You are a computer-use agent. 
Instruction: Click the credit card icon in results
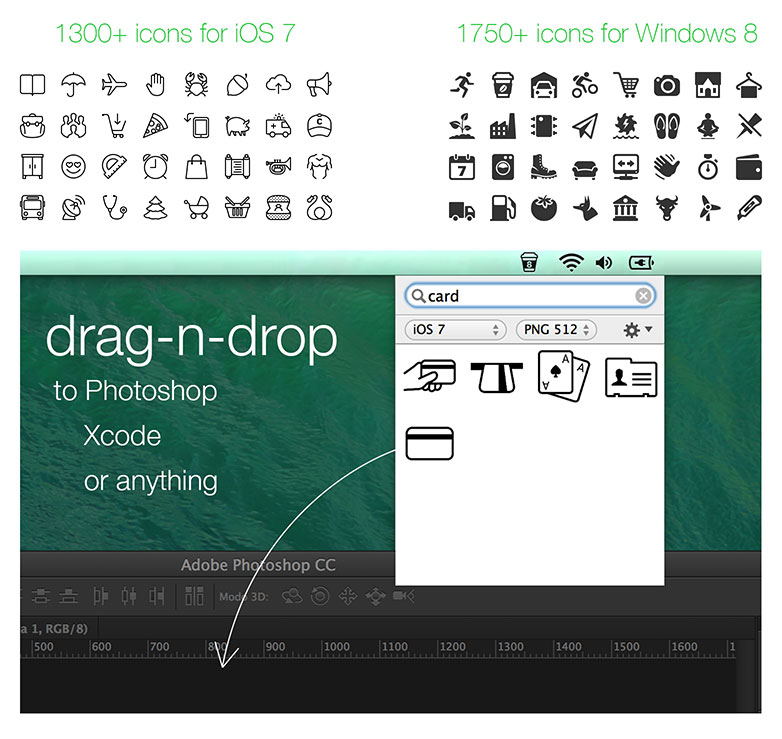pyautogui.click(x=430, y=443)
